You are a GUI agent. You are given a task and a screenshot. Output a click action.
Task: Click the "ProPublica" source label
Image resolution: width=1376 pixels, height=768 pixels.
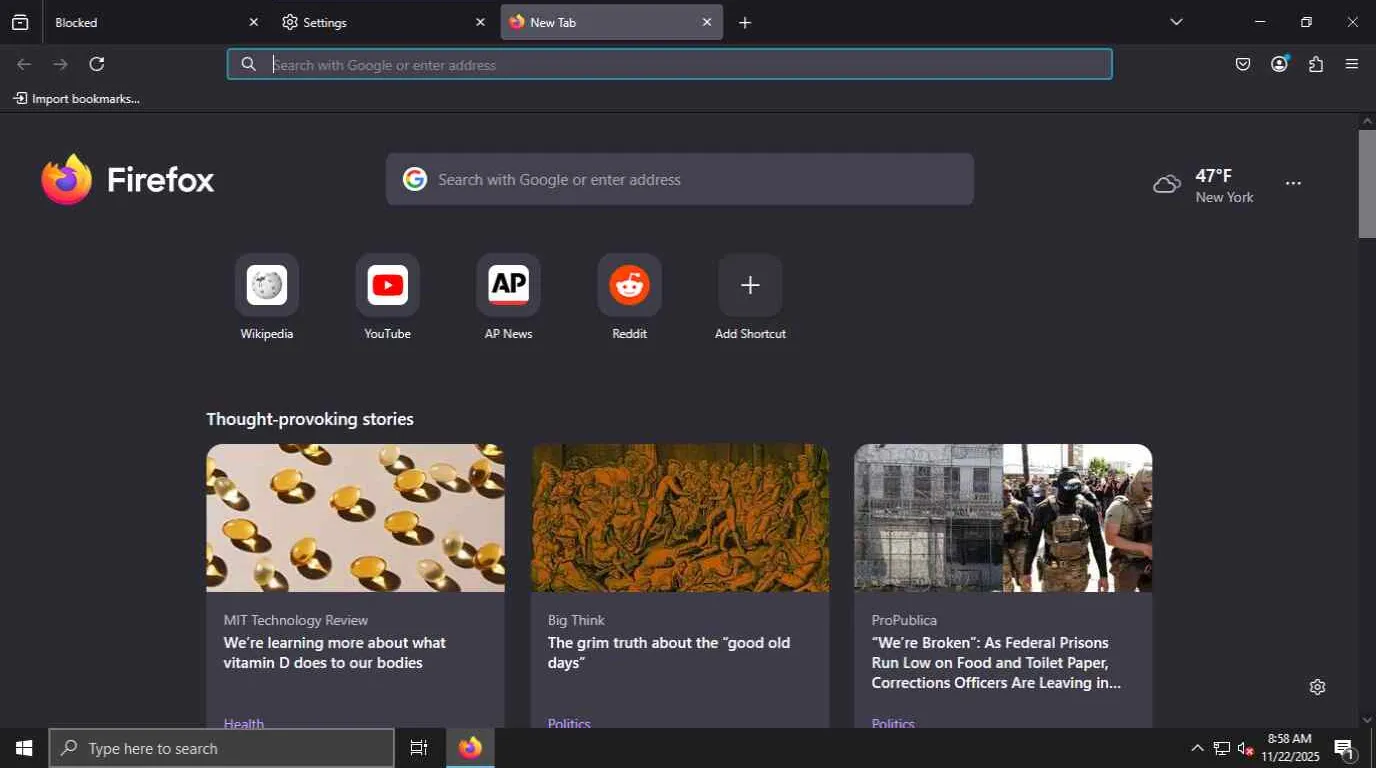coord(904,620)
